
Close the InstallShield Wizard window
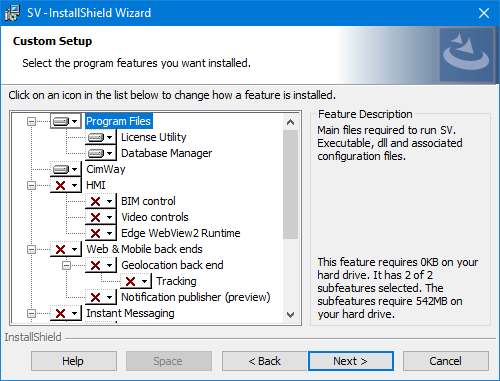[x=484, y=13]
